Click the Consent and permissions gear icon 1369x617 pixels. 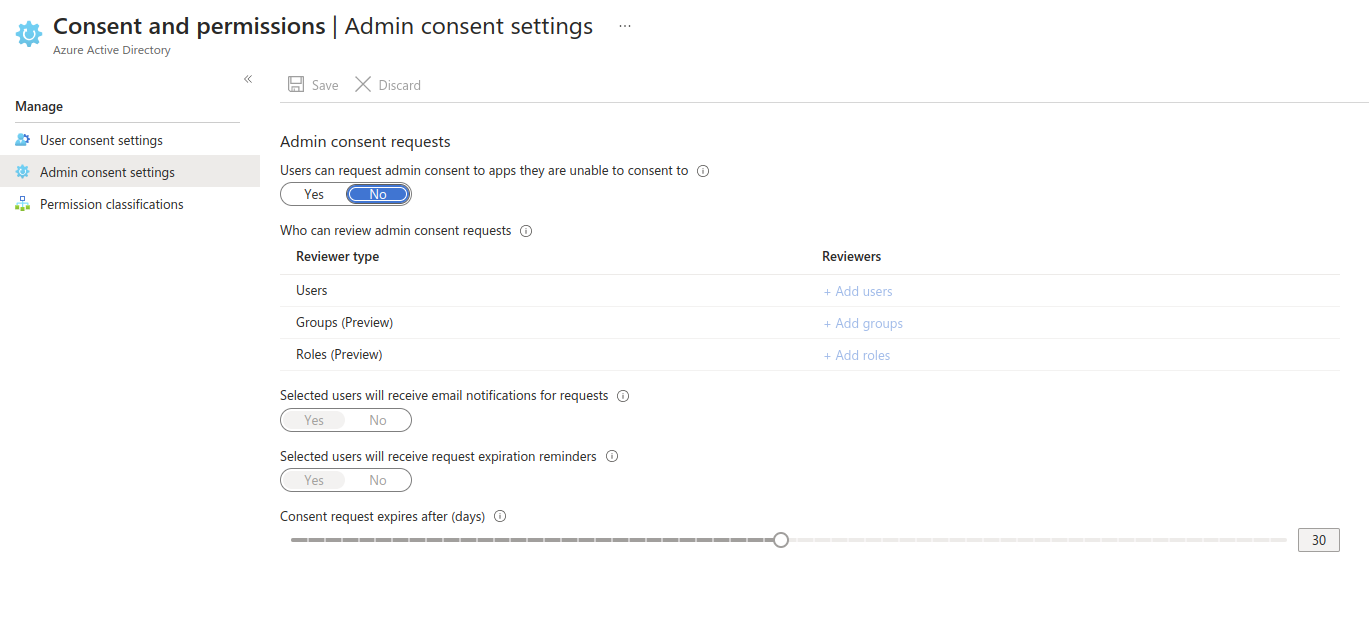click(x=29, y=34)
